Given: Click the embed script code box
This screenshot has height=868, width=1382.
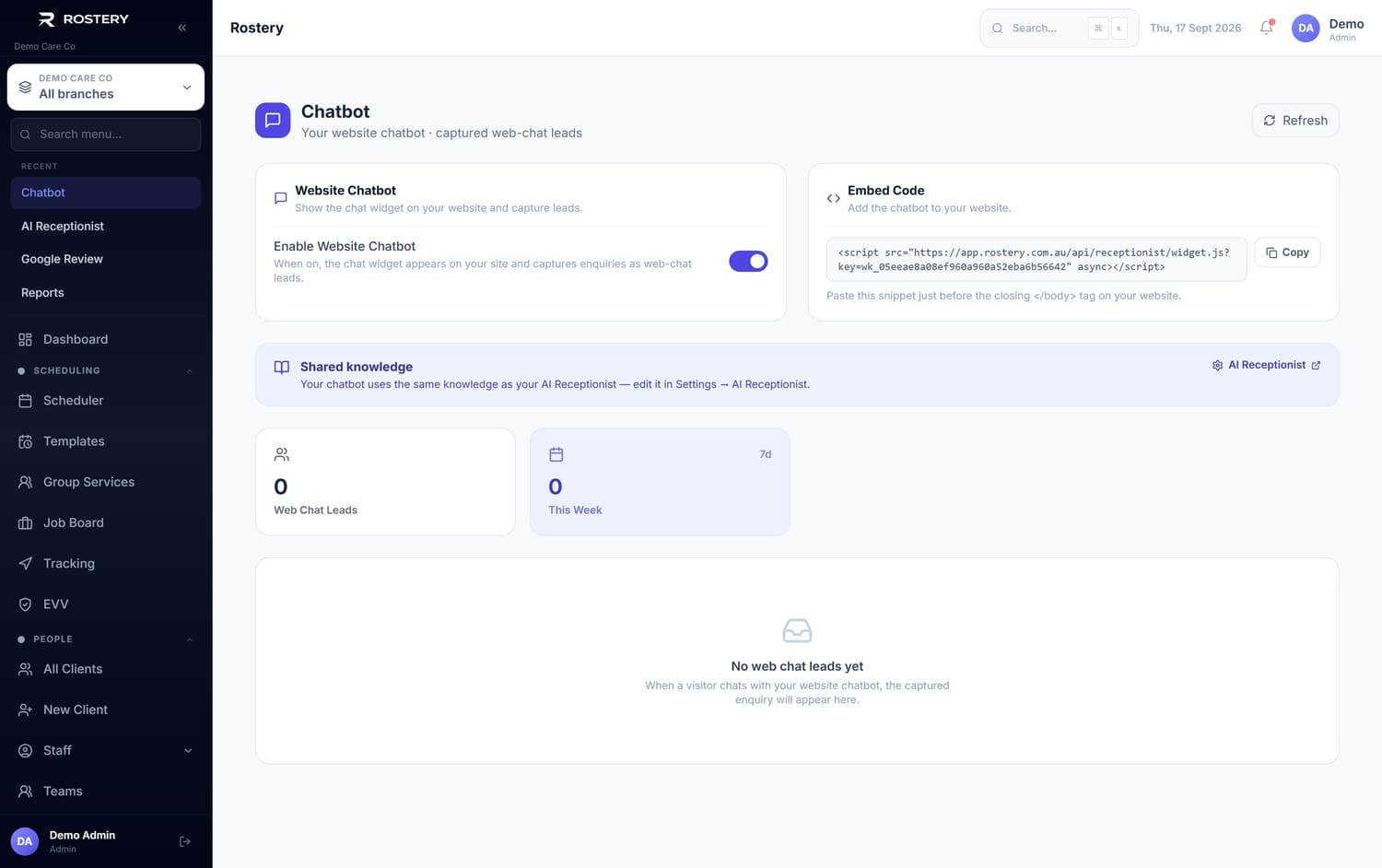Looking at the screenshot, I should tap(1036, 260).
